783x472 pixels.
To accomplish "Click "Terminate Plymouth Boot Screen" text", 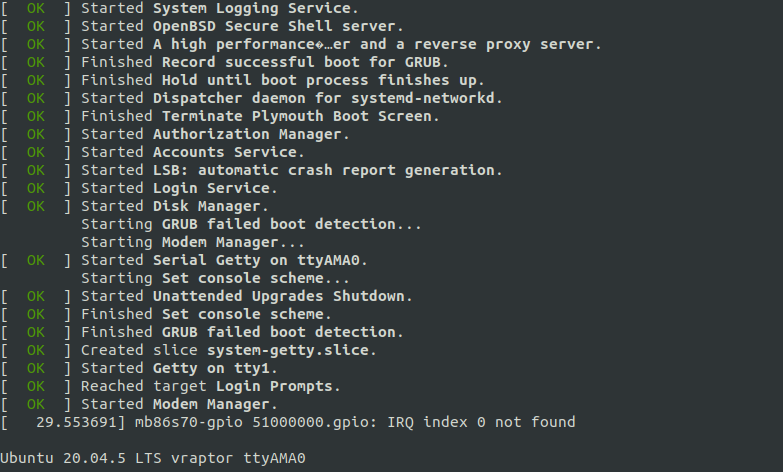I will [x=297, y=116].
